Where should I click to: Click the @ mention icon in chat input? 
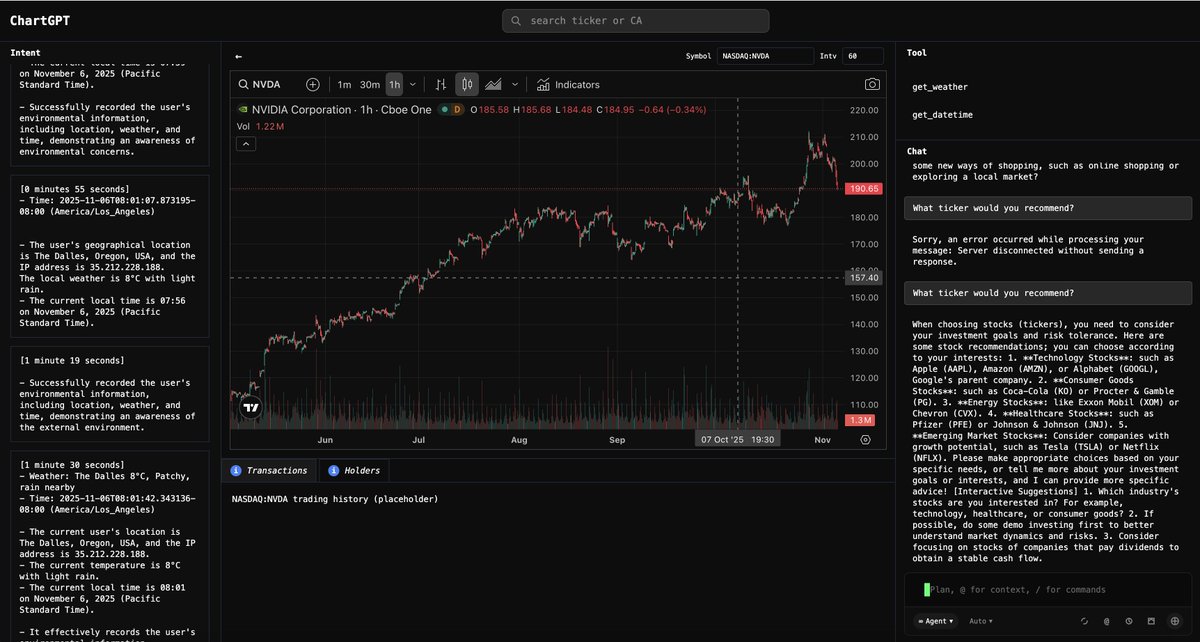(1106, 621)
